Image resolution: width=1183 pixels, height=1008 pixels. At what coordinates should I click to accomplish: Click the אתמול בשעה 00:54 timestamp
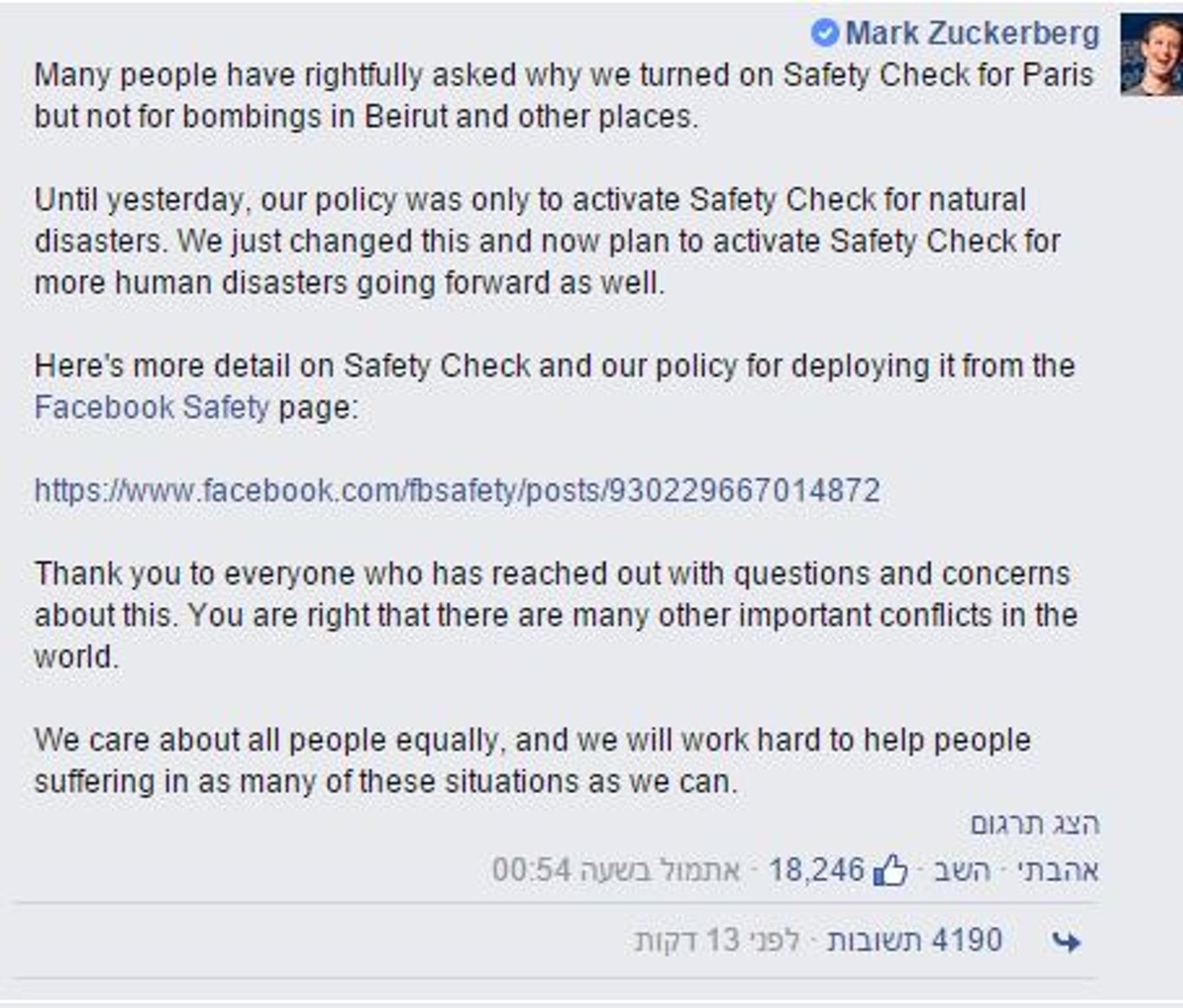[616, 869]
